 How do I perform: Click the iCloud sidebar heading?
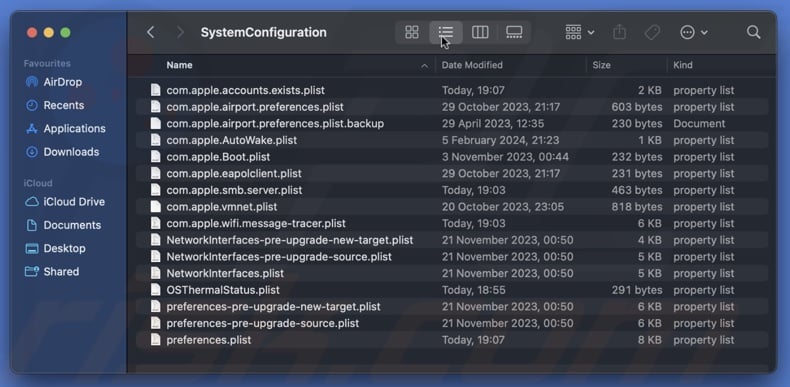tap(38, 183)
